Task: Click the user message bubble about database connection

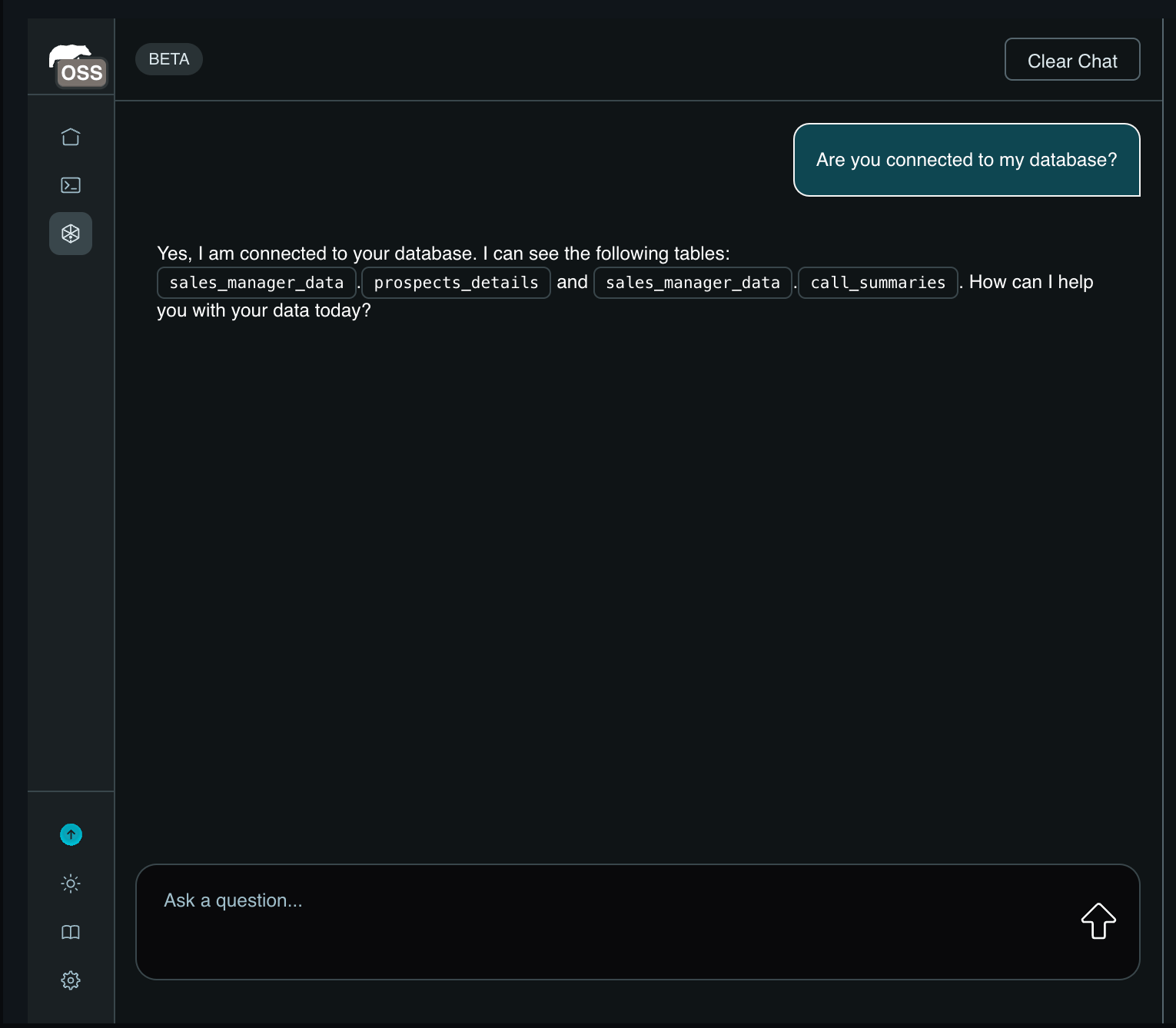Action: click(966, 160)
